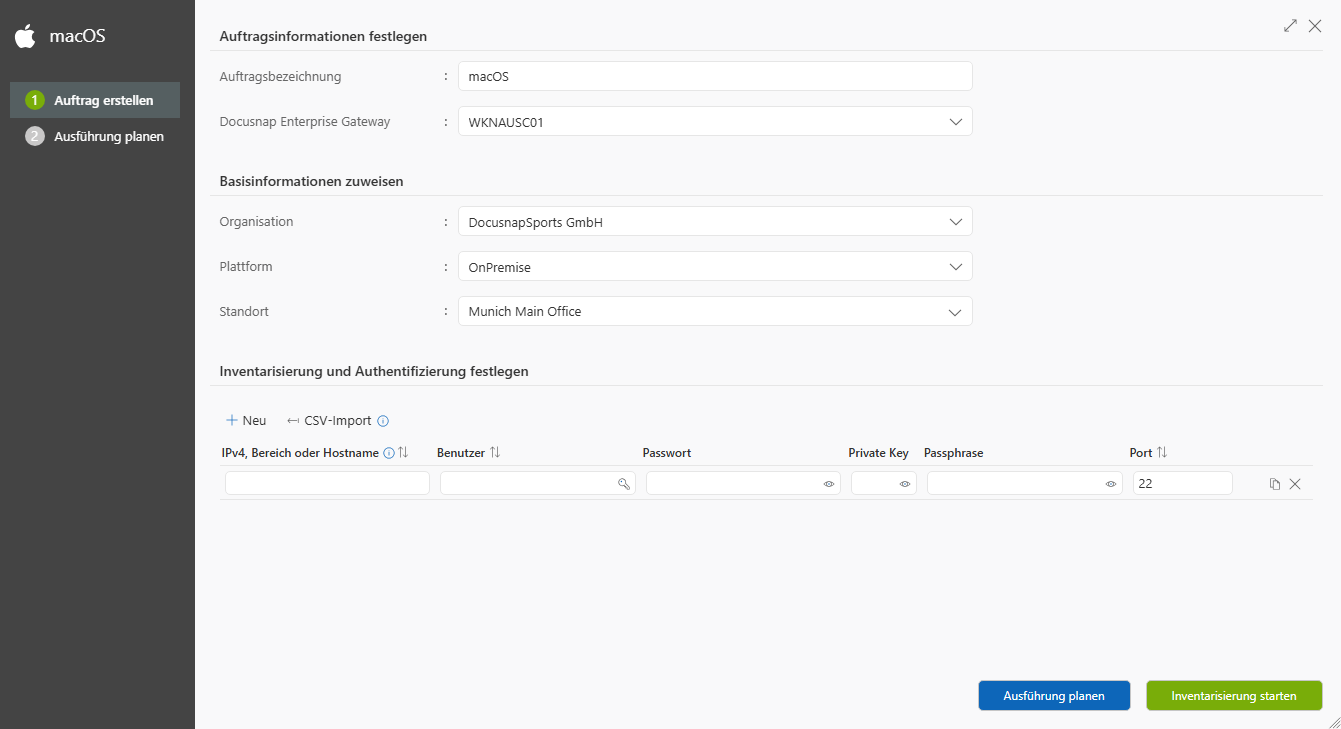Screen dimensions: 1341x729
Task: Click the Organisation label
Action: click(256, 221)
